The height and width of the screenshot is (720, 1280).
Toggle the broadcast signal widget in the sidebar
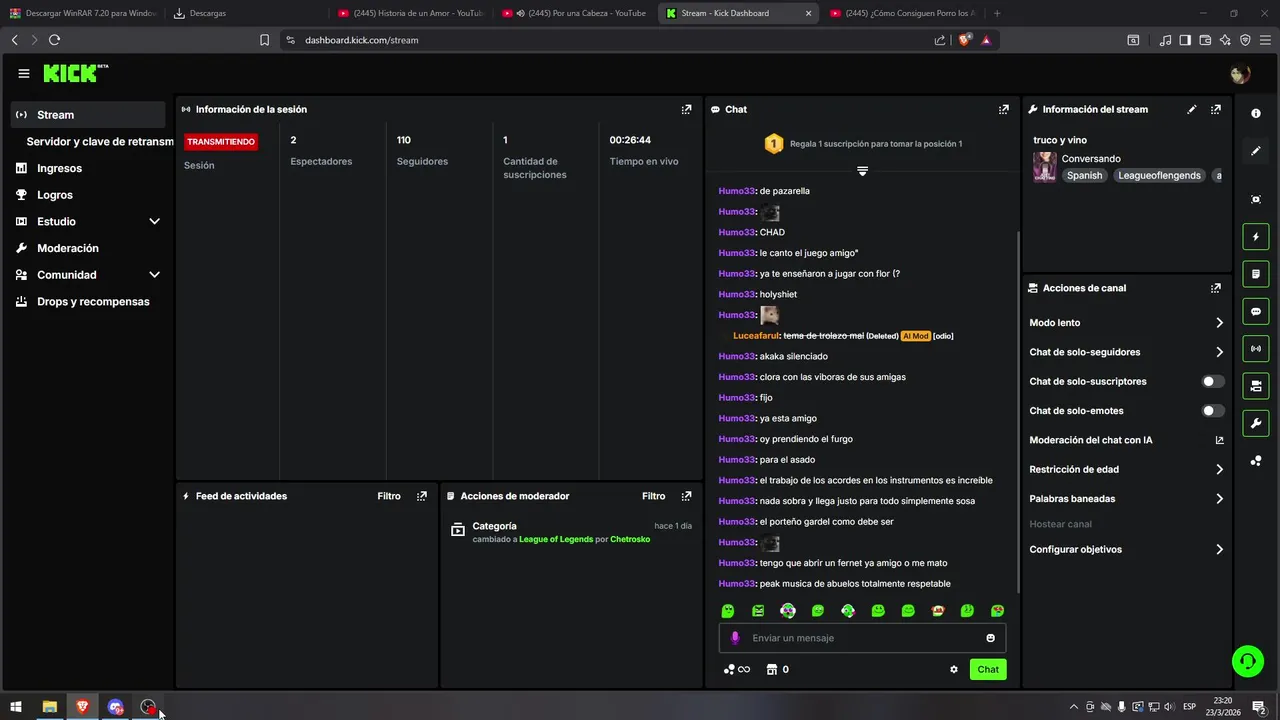click(1256, 348)
